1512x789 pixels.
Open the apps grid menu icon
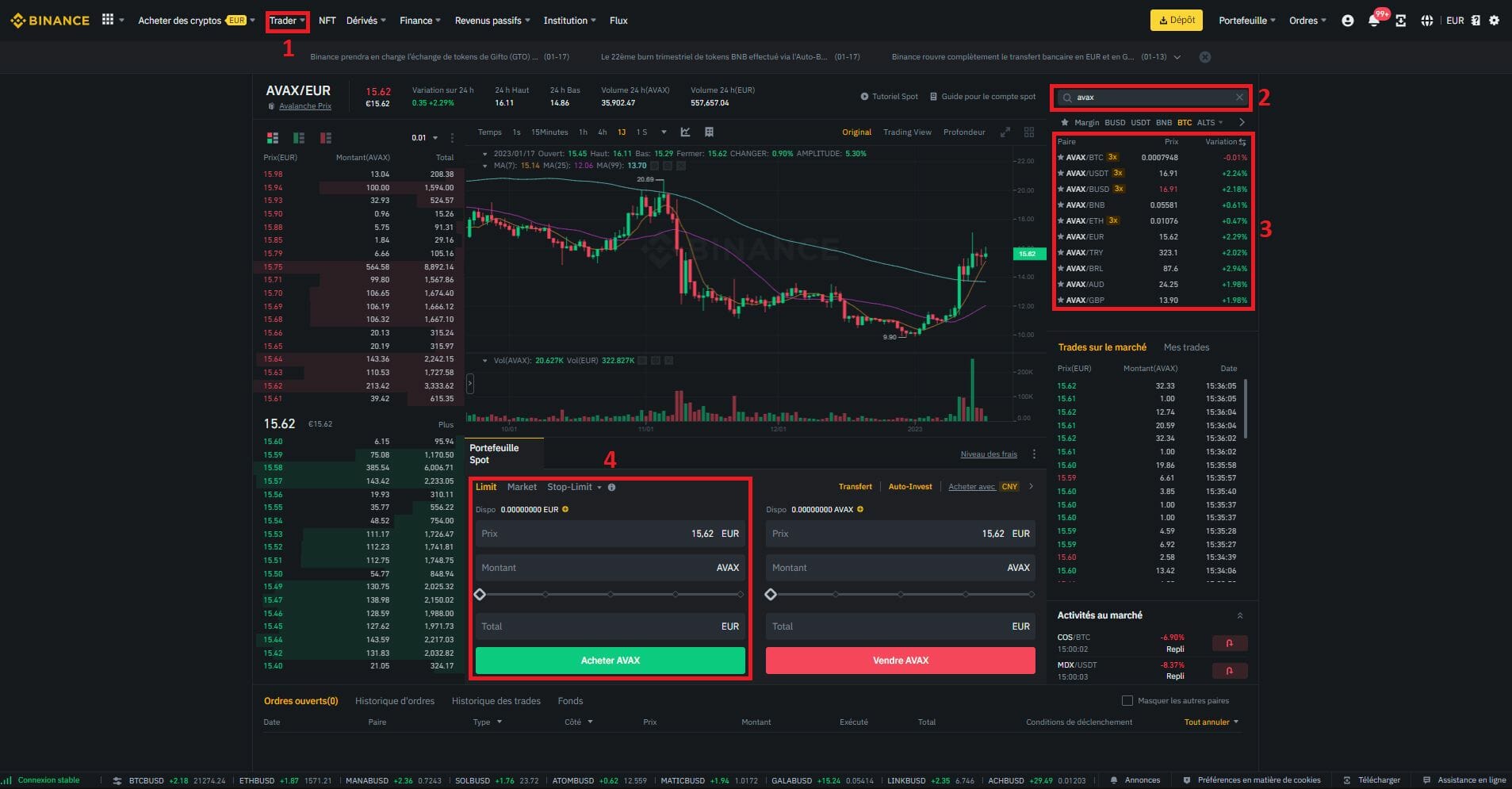click(x=108, y=20)
